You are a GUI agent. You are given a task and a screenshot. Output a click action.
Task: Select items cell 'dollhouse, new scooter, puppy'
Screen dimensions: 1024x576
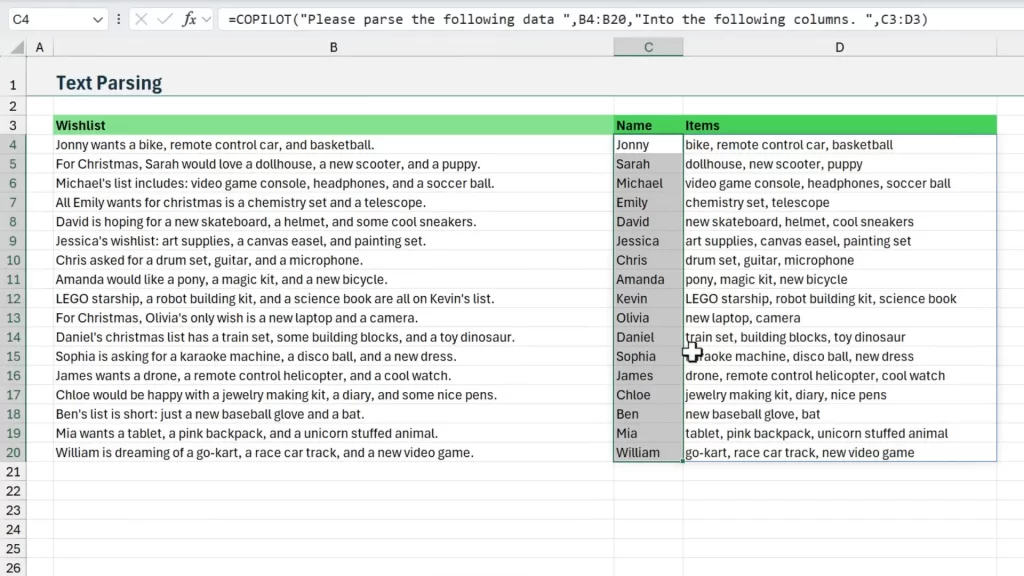coord(840,164)
